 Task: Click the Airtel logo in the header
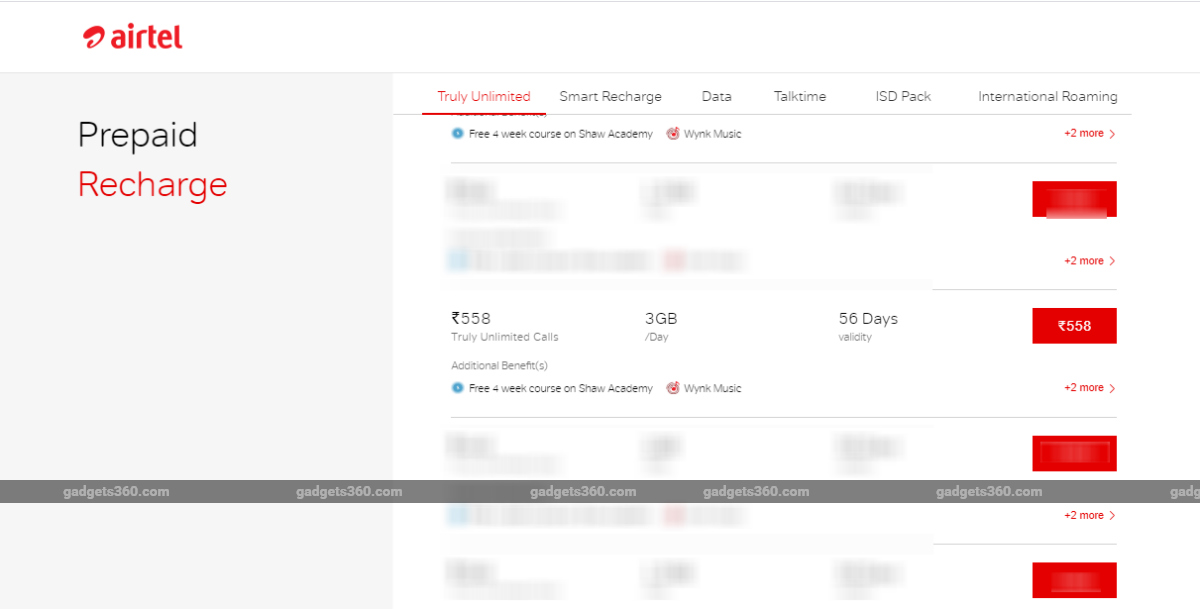coord(132,36)
